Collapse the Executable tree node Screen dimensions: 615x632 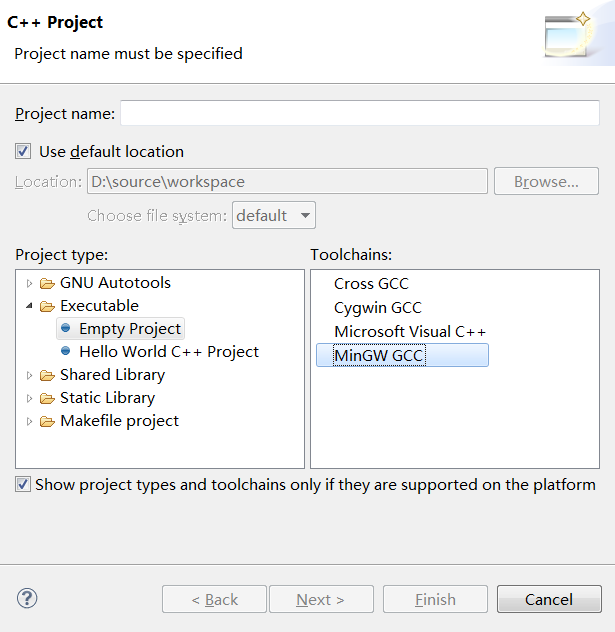coord(29,306)
